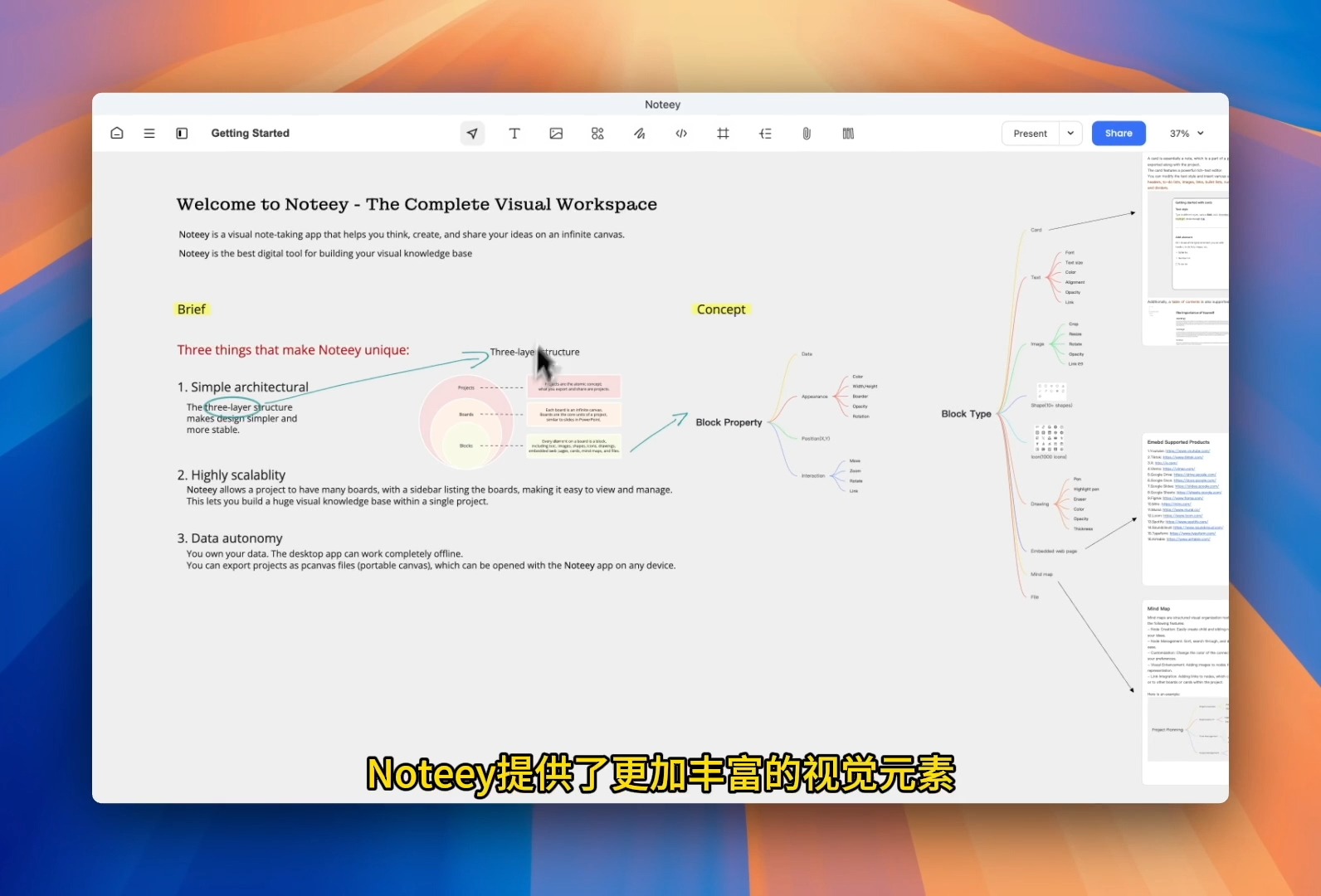Click the blue Share button
The width and height of the screenshot is (1321, 896).
pos(1119,134)
